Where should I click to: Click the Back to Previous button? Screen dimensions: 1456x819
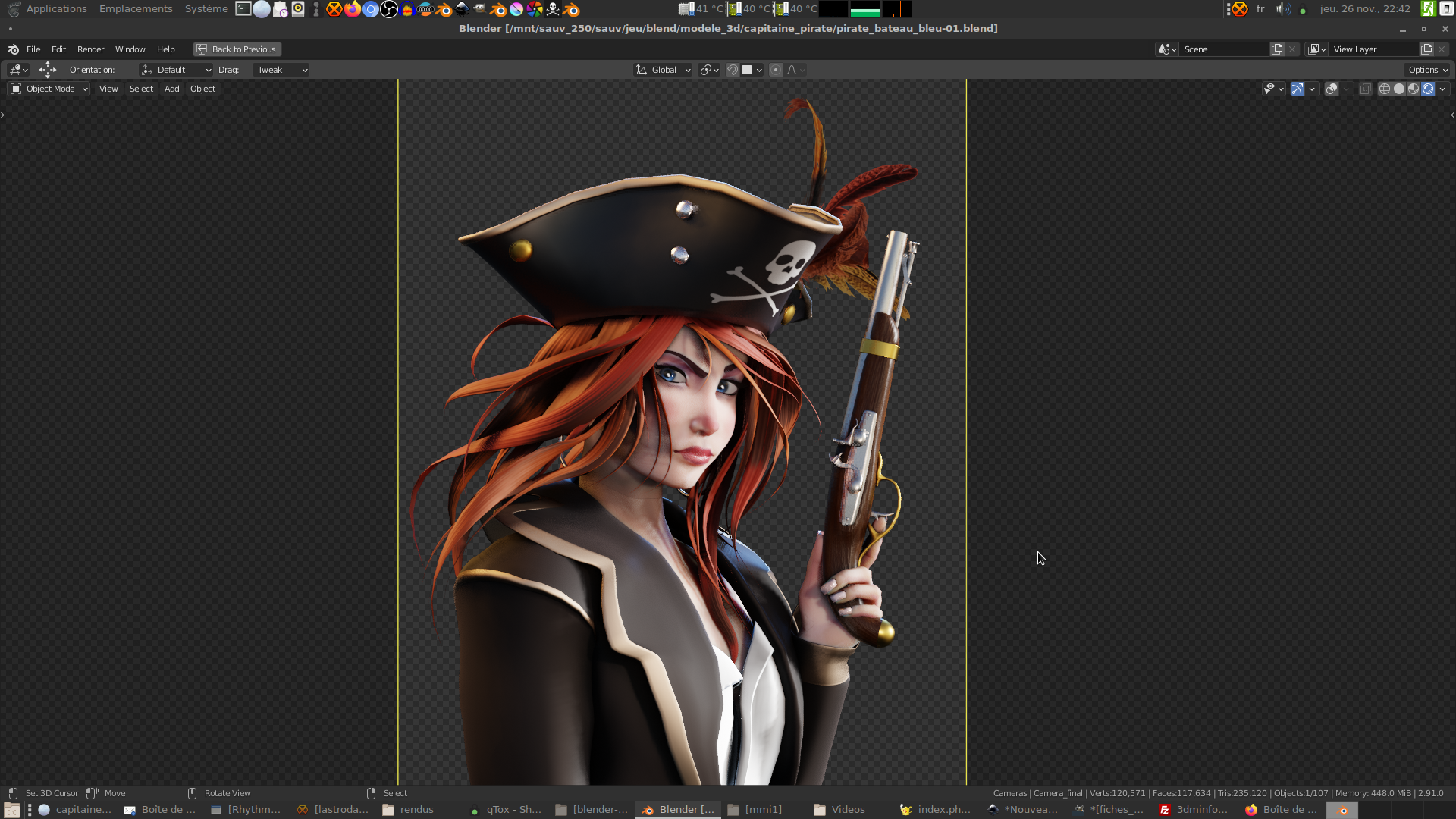pyautogui.click(x=237, y=49)
